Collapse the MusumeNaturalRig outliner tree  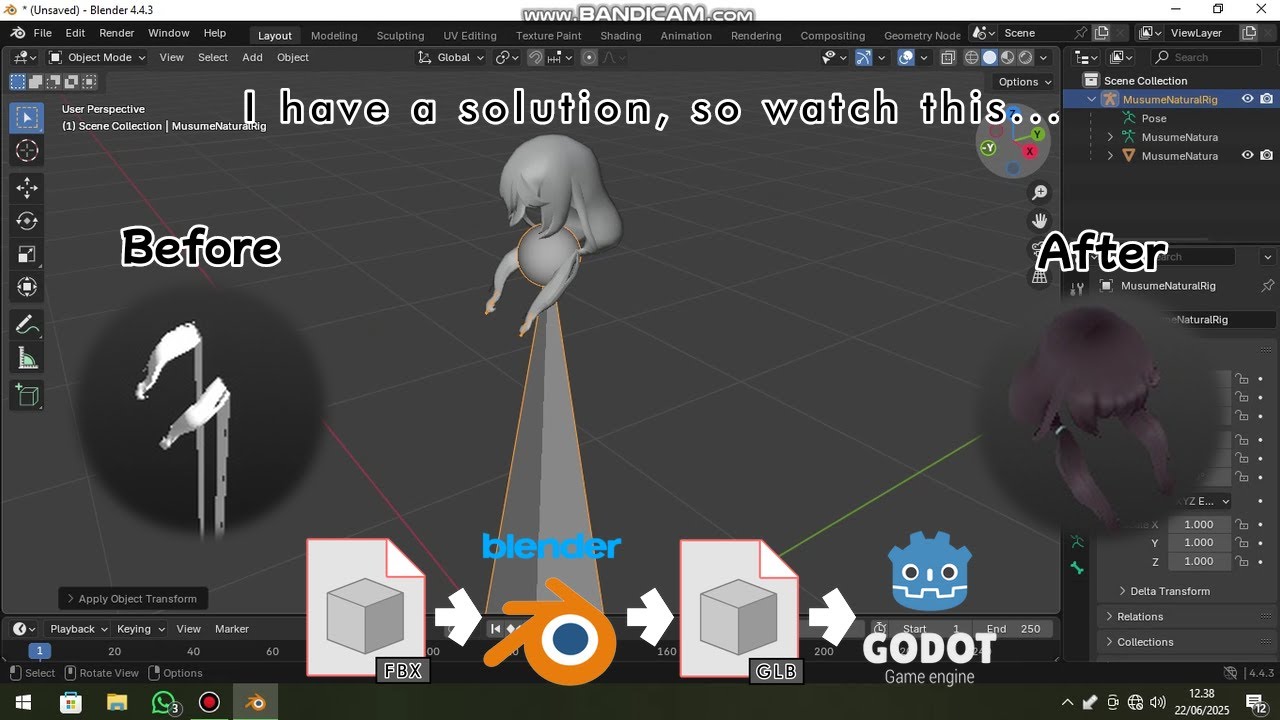(x=1092, y=99)
